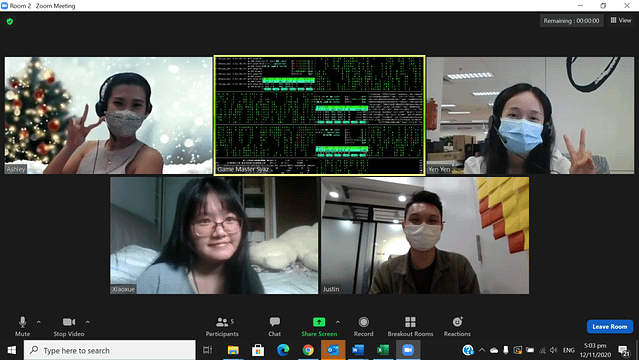Expand video options arrow next to Stop Video
Image resolution: width=639 pixels, height=360 pixels.
coord(88,322)
